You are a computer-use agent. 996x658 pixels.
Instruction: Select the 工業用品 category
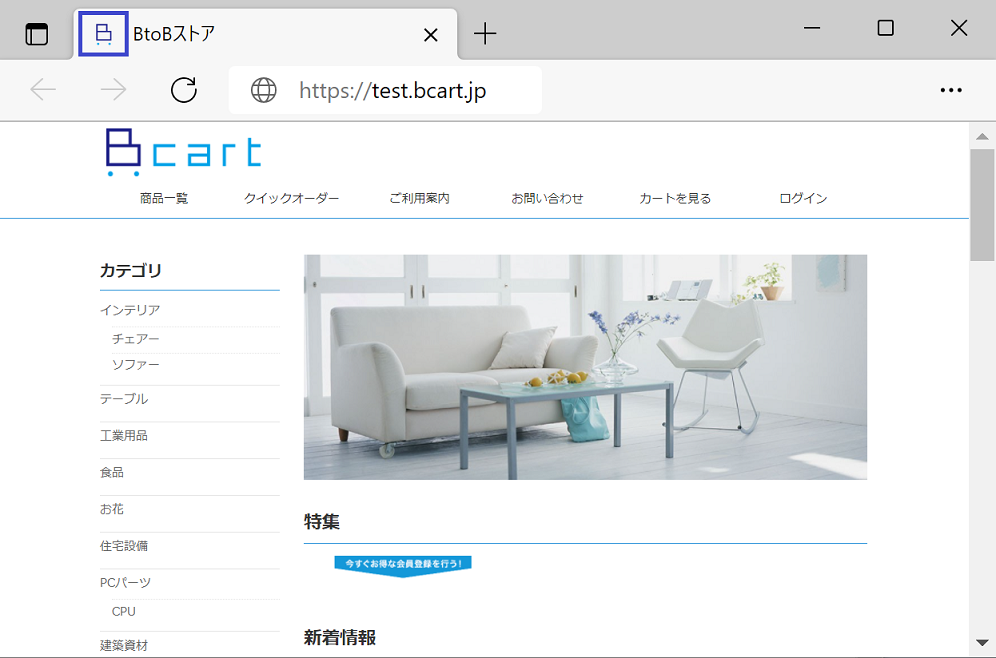(x=124, y=436)
